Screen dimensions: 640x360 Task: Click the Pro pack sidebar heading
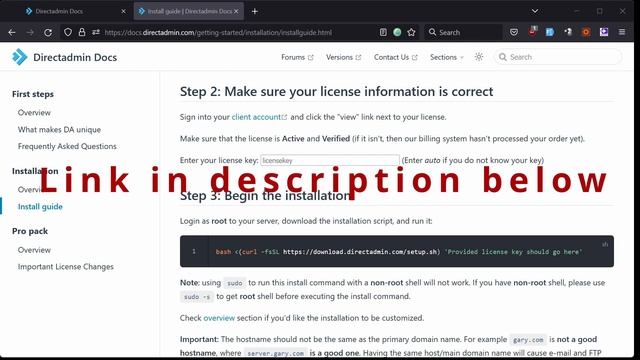(30, 231)
